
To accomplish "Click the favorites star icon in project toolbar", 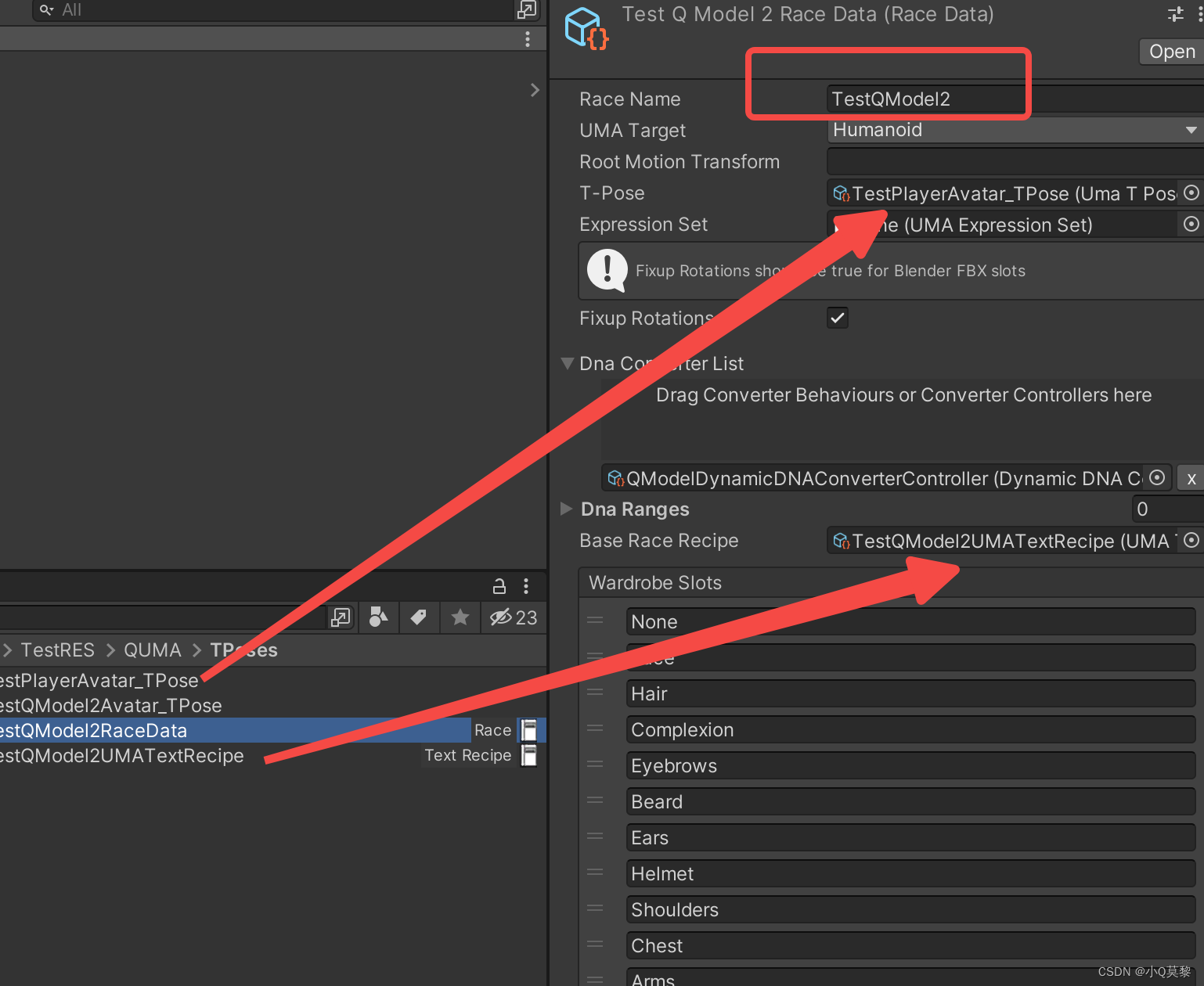I will tap(460, 617).
